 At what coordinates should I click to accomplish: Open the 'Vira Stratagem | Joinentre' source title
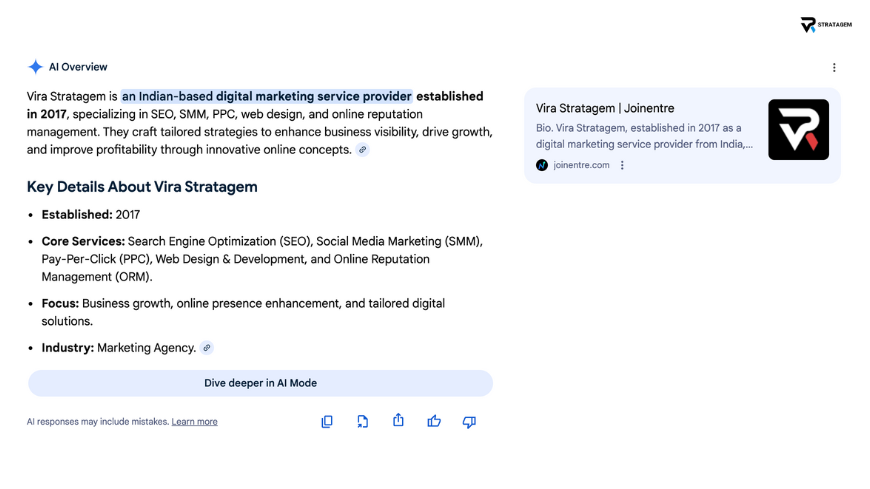[x=605, y=108]
